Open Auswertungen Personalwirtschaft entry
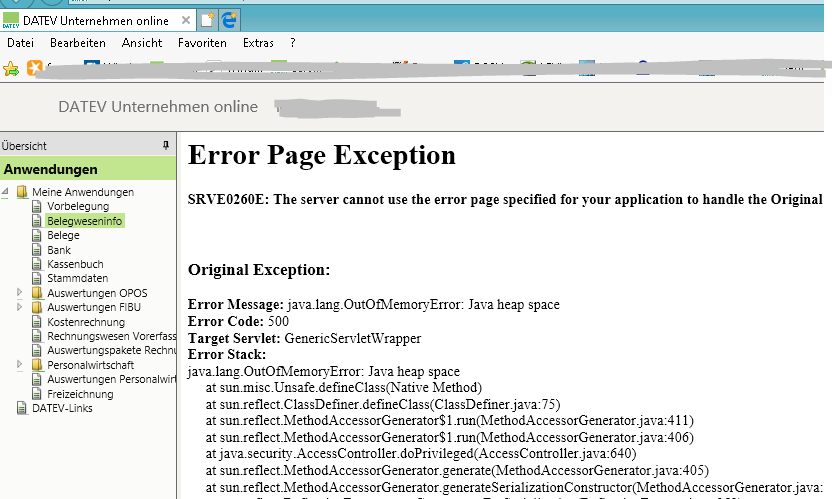Viewport: 832px width, 499px height. pyautogui.click(x=111, y=380)
